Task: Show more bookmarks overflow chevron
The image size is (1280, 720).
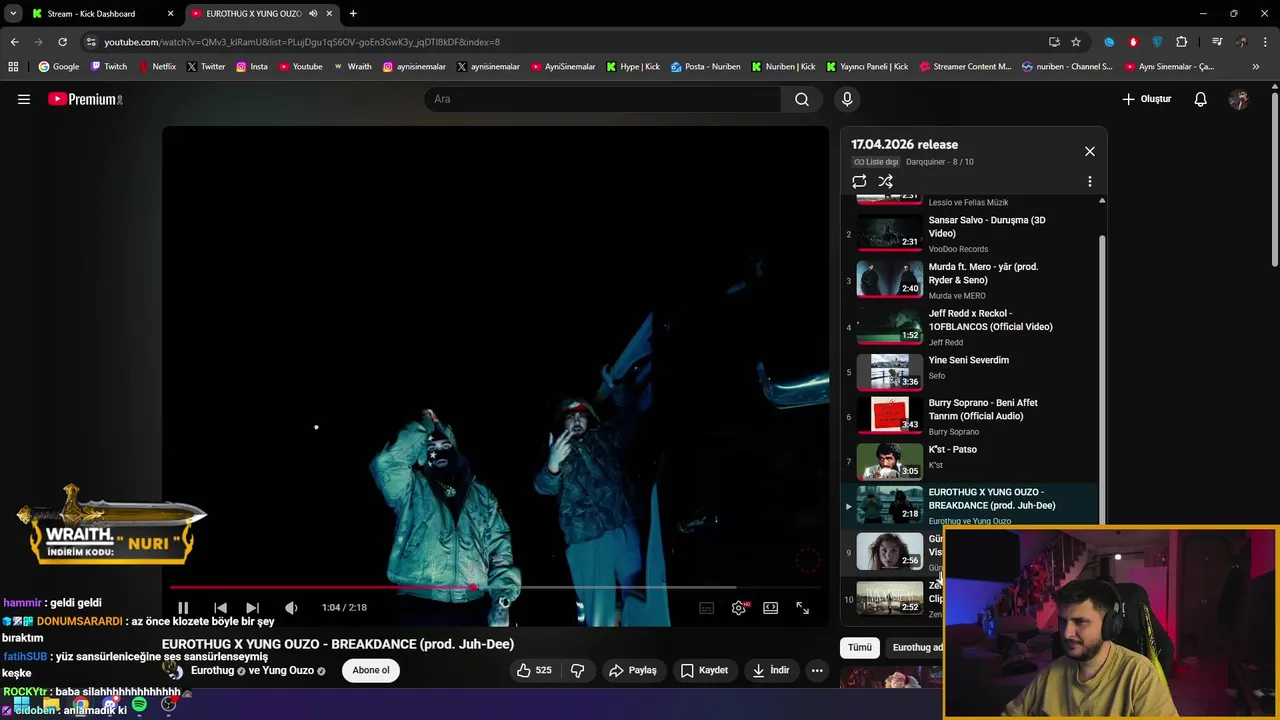Action: coord(1256,67)
